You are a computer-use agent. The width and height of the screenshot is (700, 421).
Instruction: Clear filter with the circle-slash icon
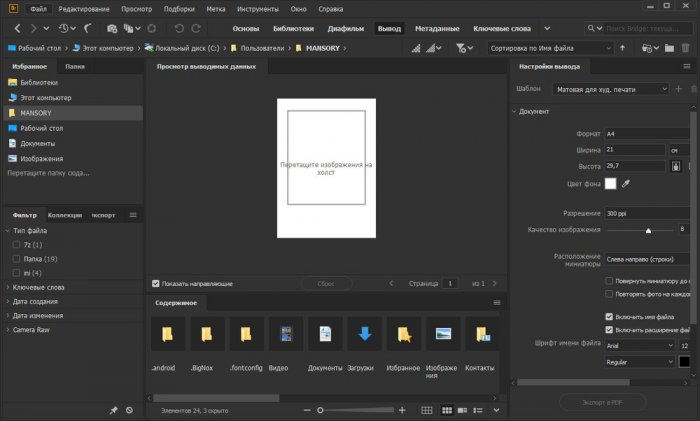(129, 410)
